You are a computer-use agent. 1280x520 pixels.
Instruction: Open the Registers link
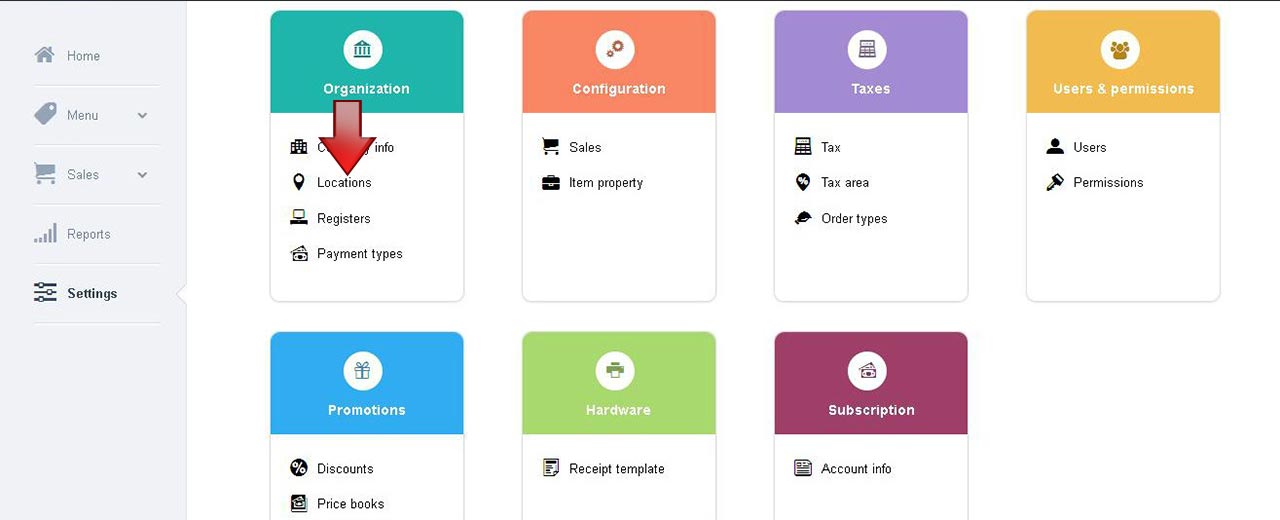coord(344,219)
